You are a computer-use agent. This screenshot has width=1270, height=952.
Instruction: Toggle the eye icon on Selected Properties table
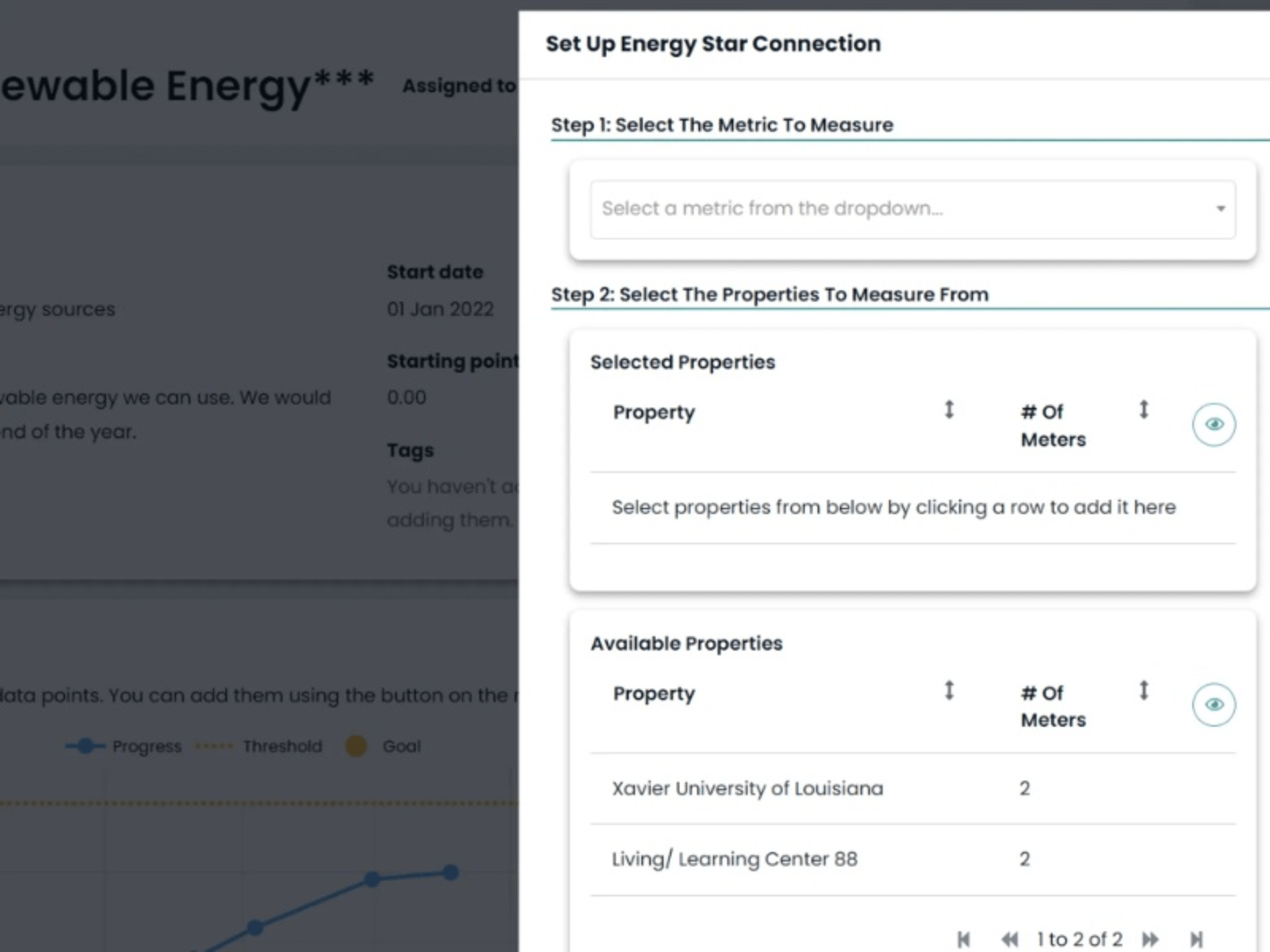pyautogui.click(x=1214, y=424)
